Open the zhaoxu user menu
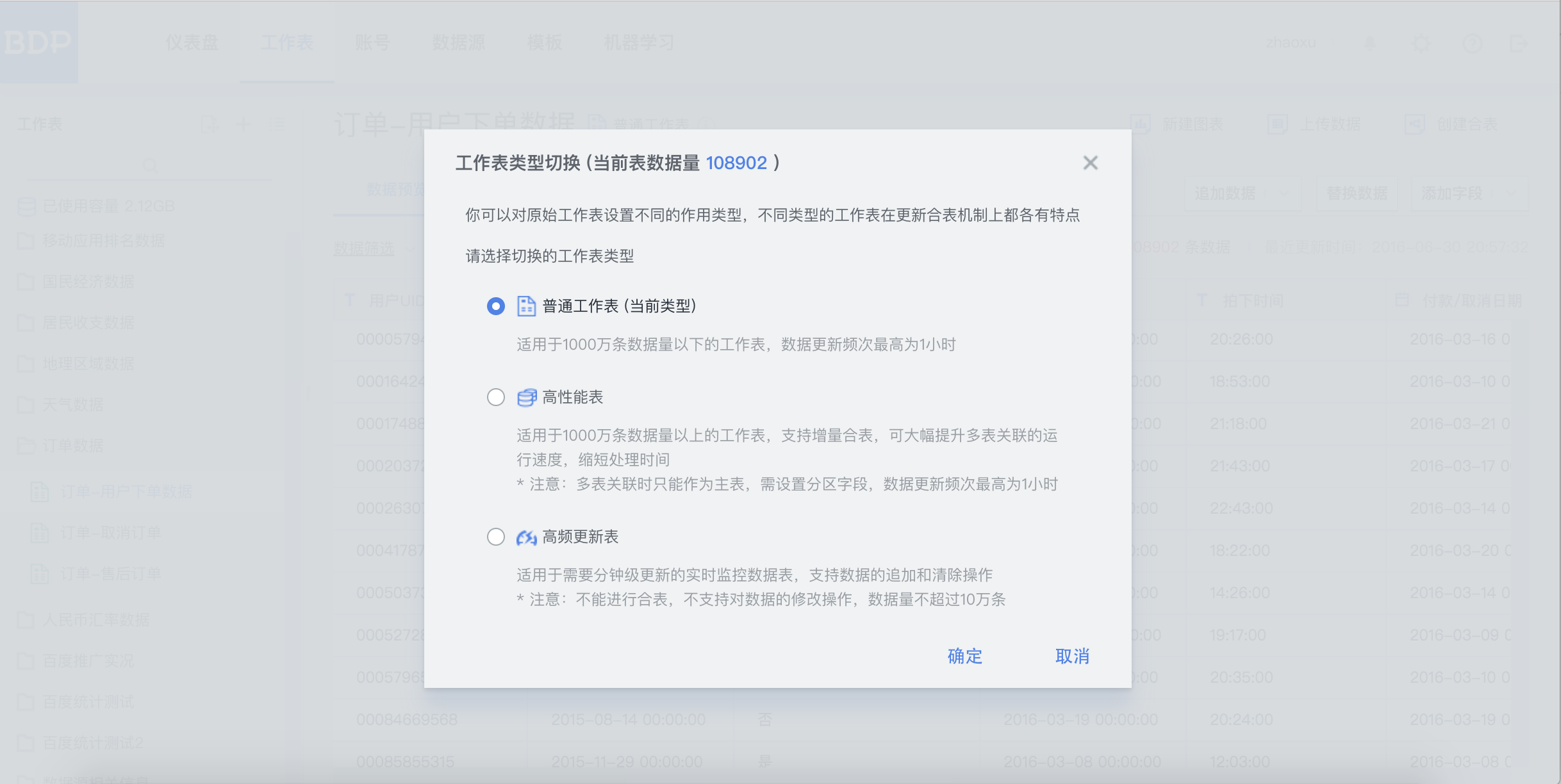The image size is (1561, 784). 1291,43
